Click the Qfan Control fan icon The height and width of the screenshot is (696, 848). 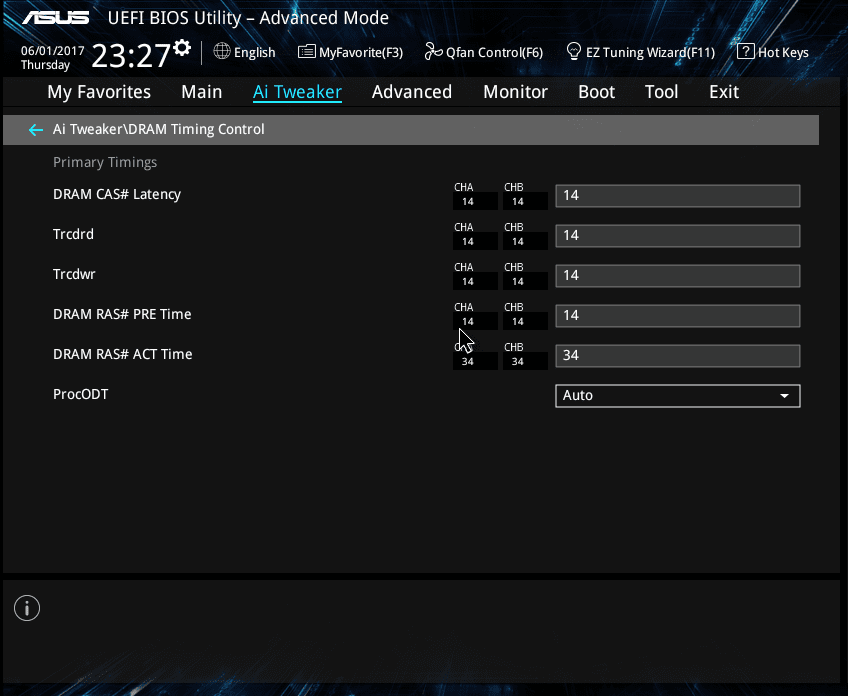click(x=433, y=52)
